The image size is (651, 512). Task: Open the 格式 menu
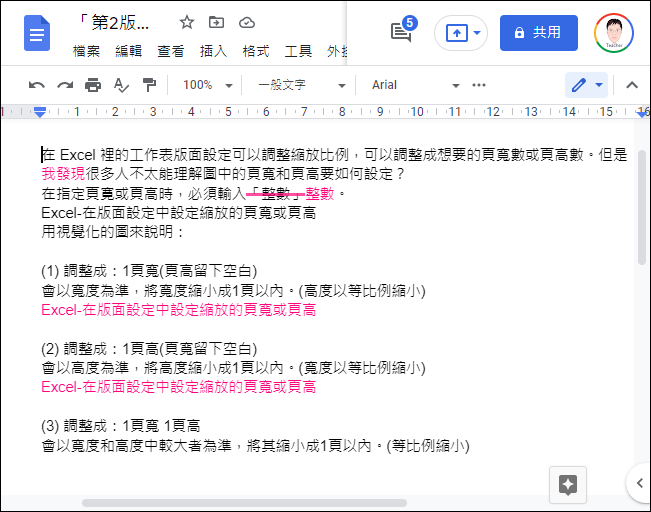coord(256,51)
